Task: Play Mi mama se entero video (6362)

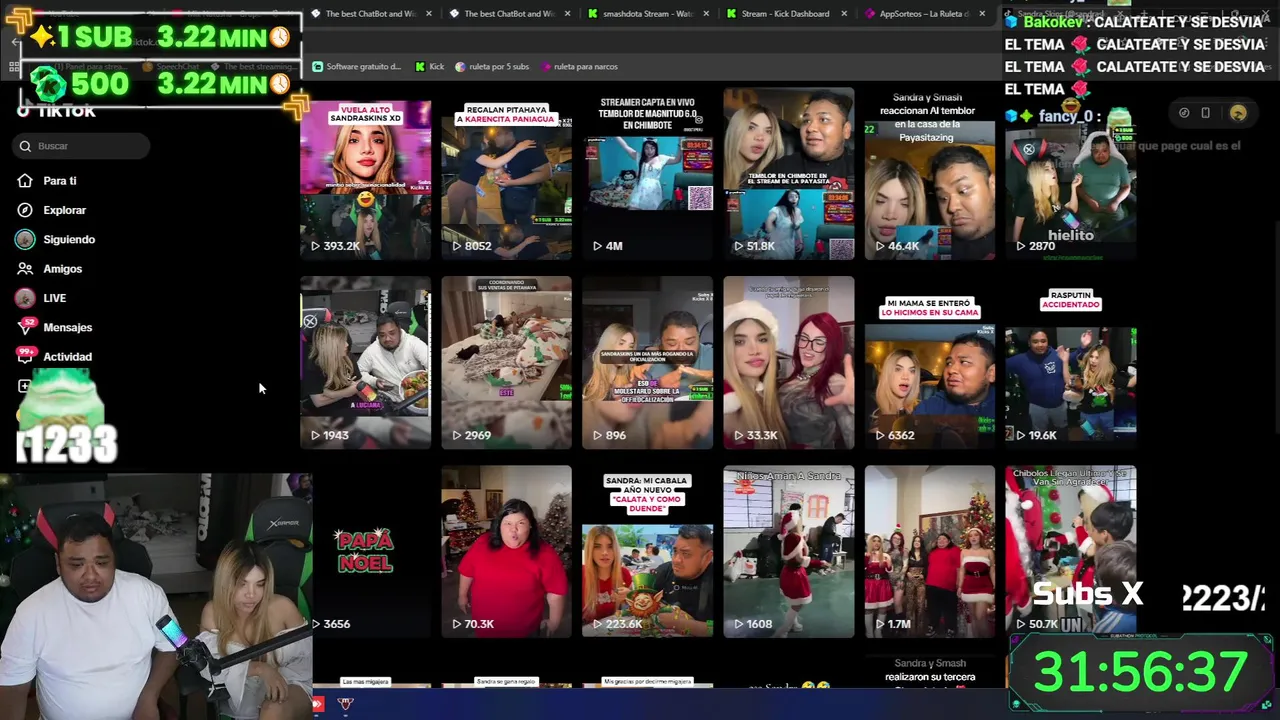Action: [929, 363]
